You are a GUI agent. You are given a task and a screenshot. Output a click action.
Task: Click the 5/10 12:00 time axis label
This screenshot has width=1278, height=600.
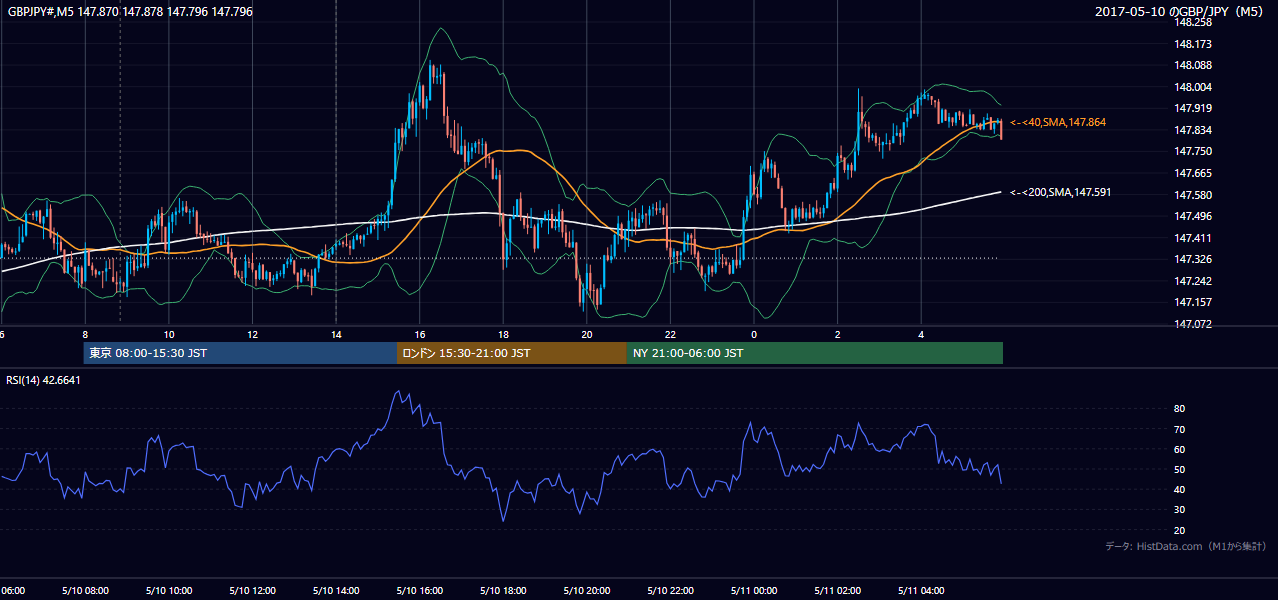pyautogui.click(x=252, y=591)
